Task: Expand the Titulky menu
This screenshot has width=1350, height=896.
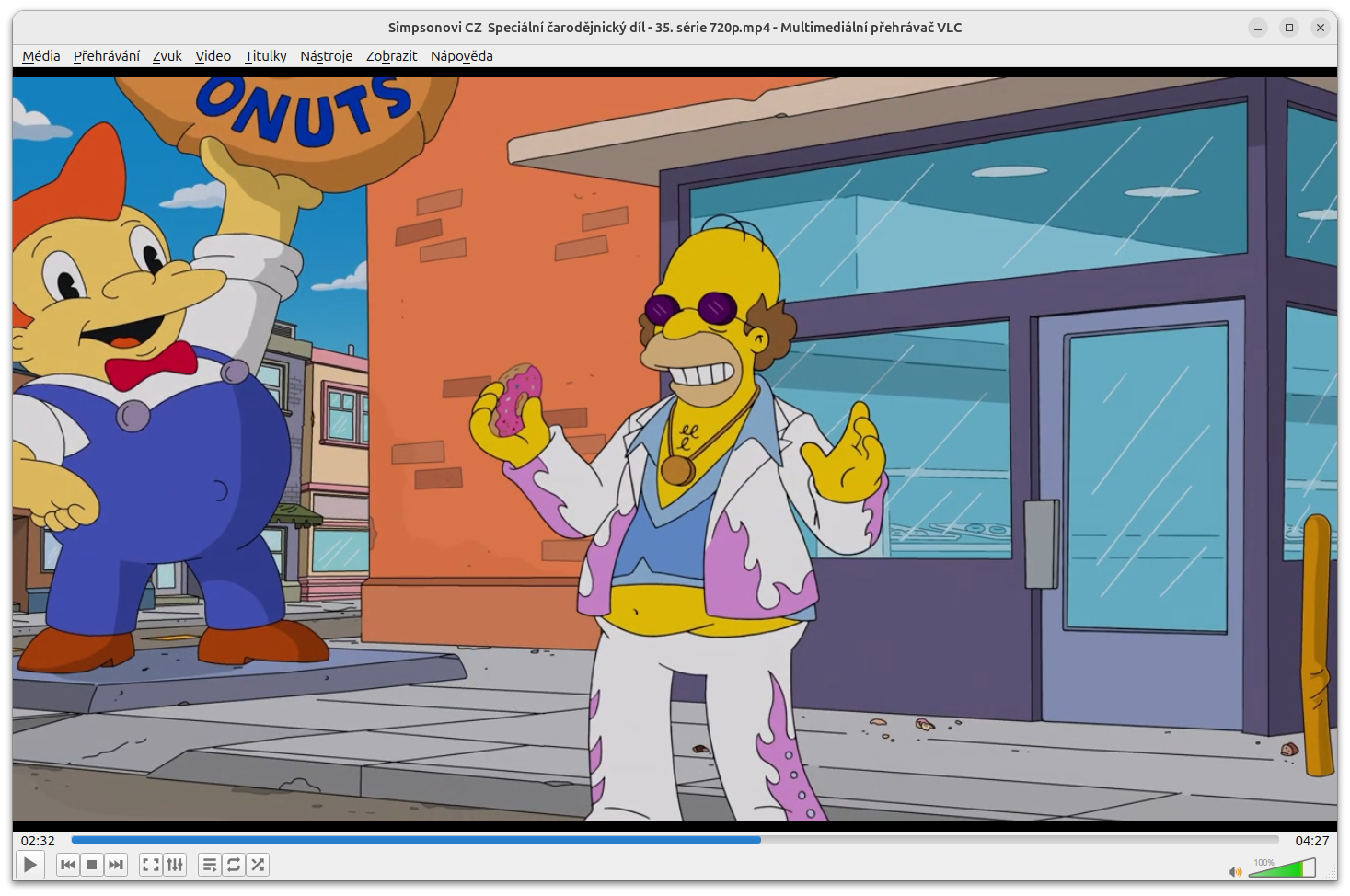Action: 266,56
